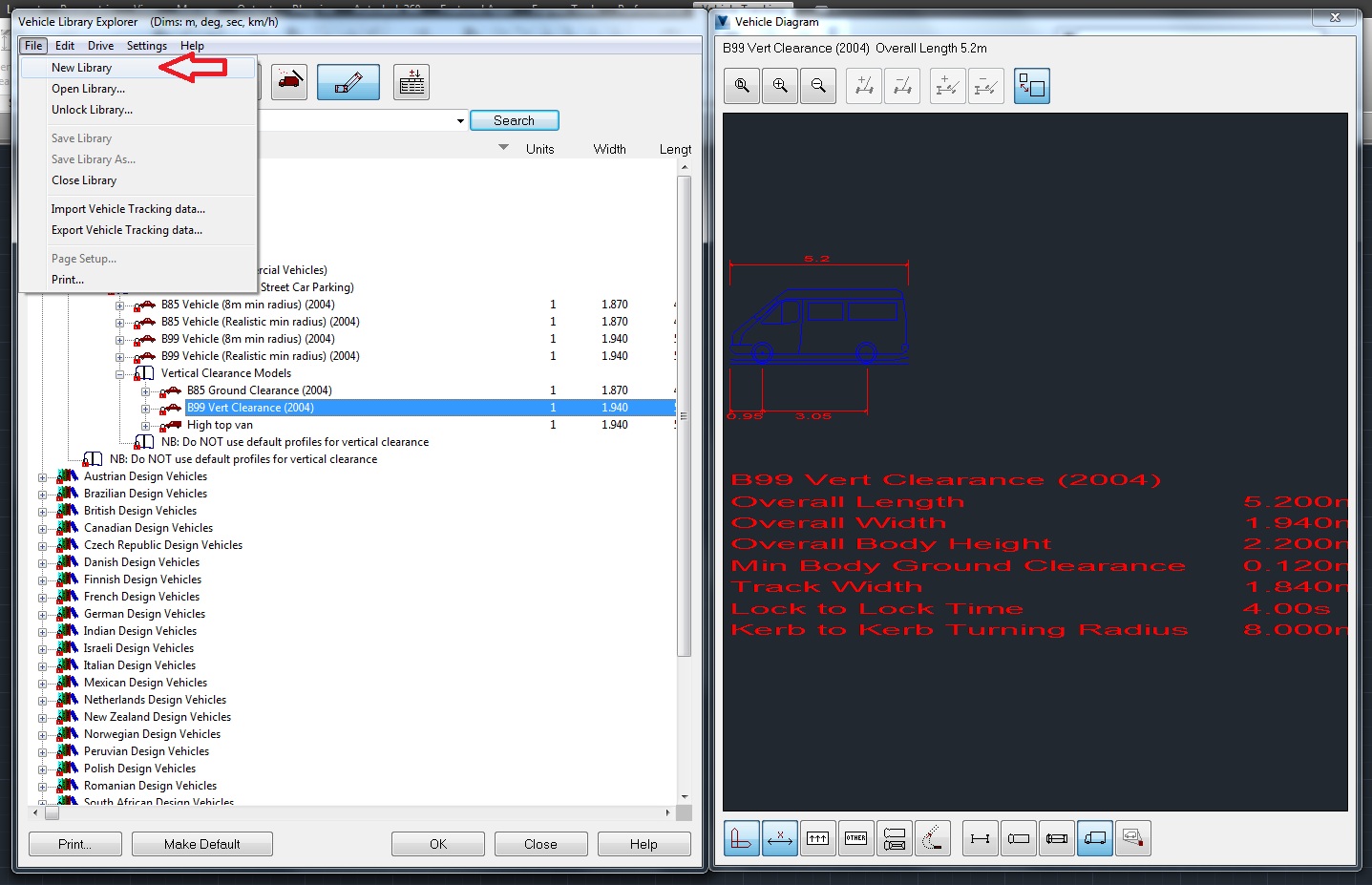Image resolution: width=1372 pixels, height=885 pixels.
Task: Expand the Polish Design Vehicles node
Action: [x=43, y=769]
